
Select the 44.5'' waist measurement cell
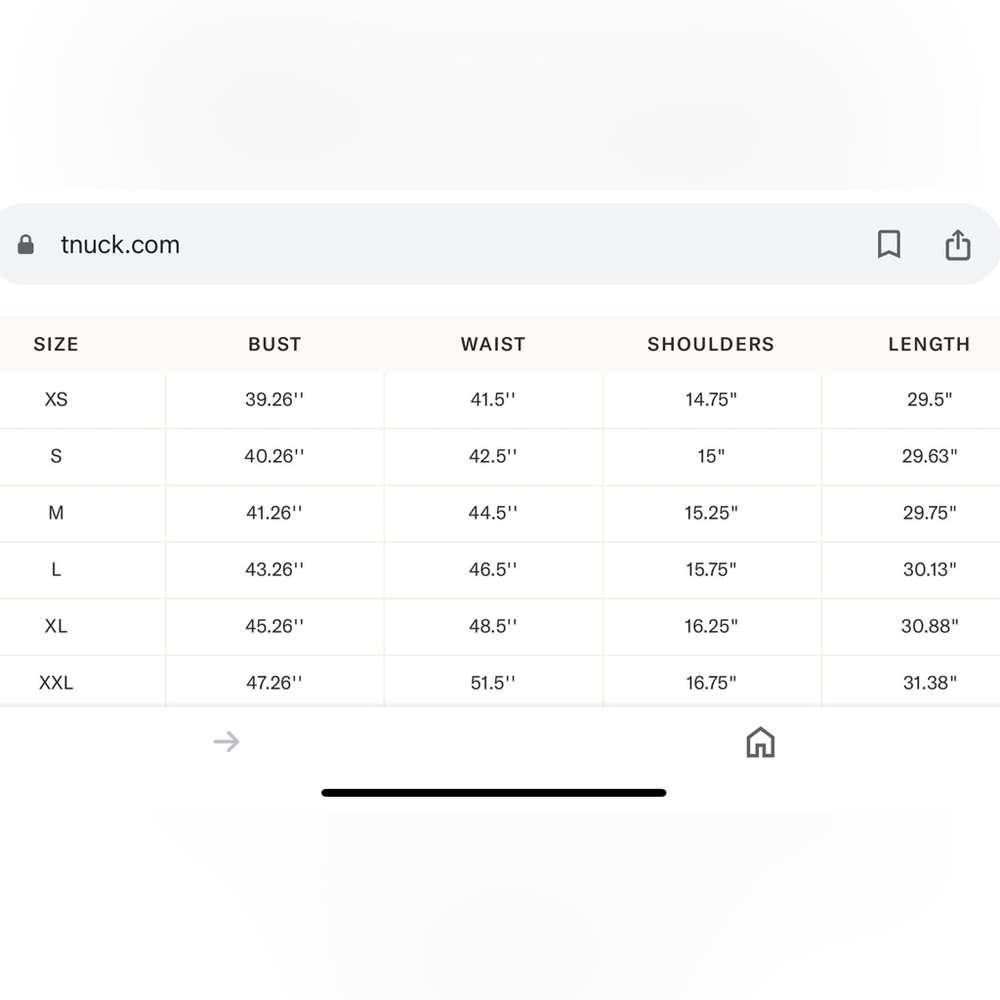click(x=493, y=513)
